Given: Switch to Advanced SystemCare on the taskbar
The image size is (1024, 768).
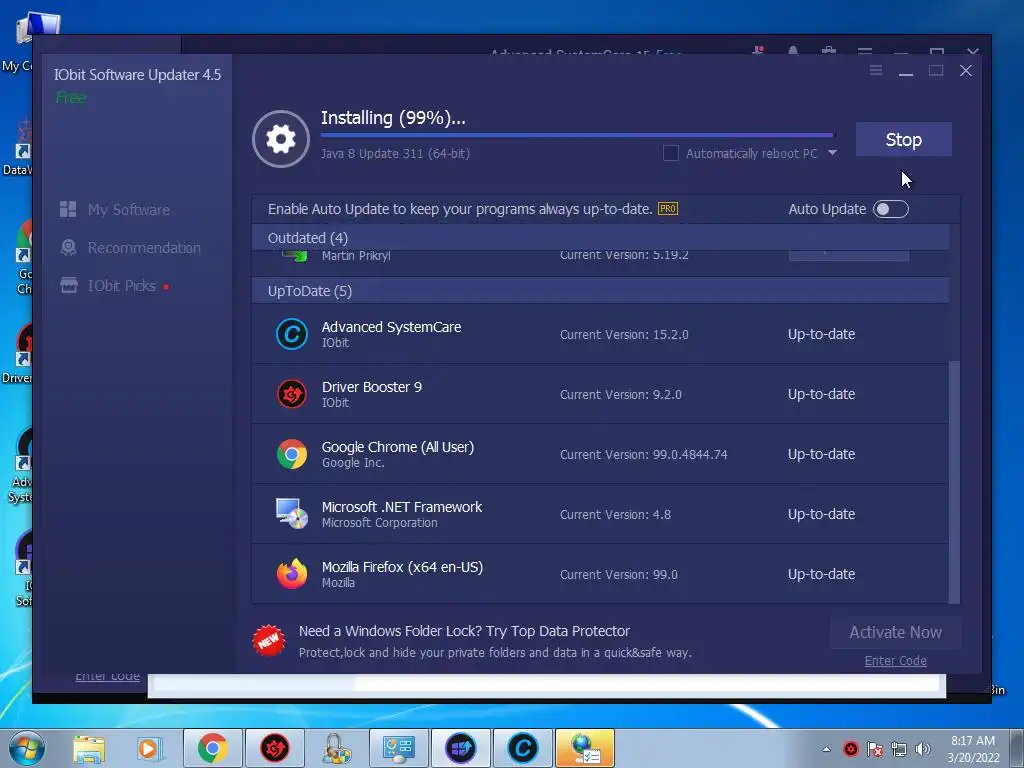Looking at the screenshot, I should click(x=522, y=748).
